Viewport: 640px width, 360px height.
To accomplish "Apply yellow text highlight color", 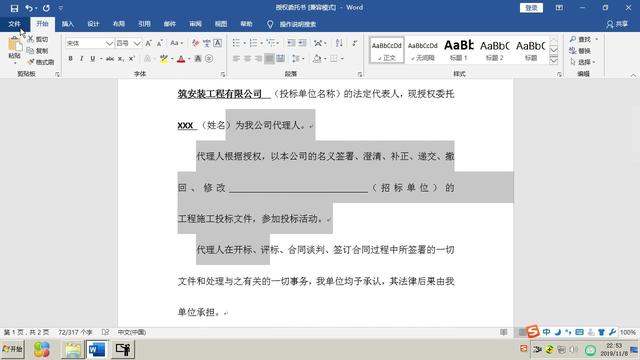I will tap(164, 59).
